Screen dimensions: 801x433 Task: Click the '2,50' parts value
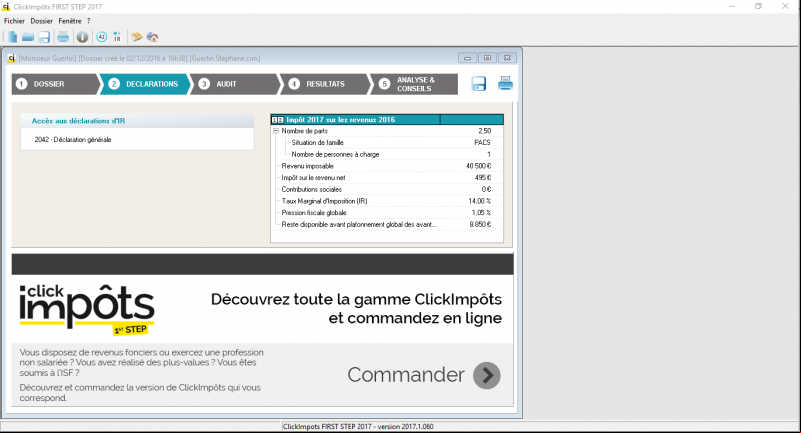pyautogui.click(x=485, y=131)
